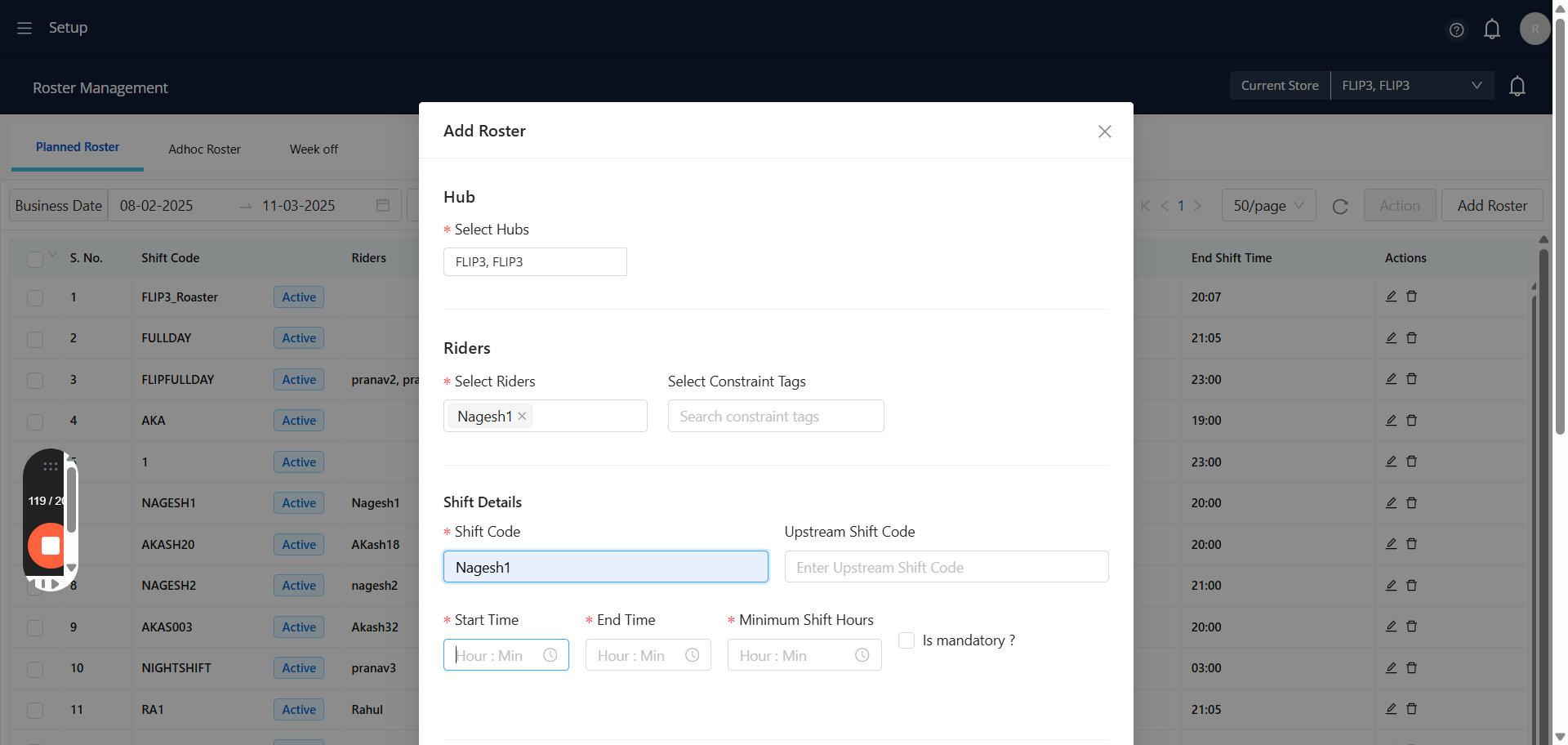Open the End Time clock picker
The height and width of the screenshot is (745, 1568).
coord(693,655)
